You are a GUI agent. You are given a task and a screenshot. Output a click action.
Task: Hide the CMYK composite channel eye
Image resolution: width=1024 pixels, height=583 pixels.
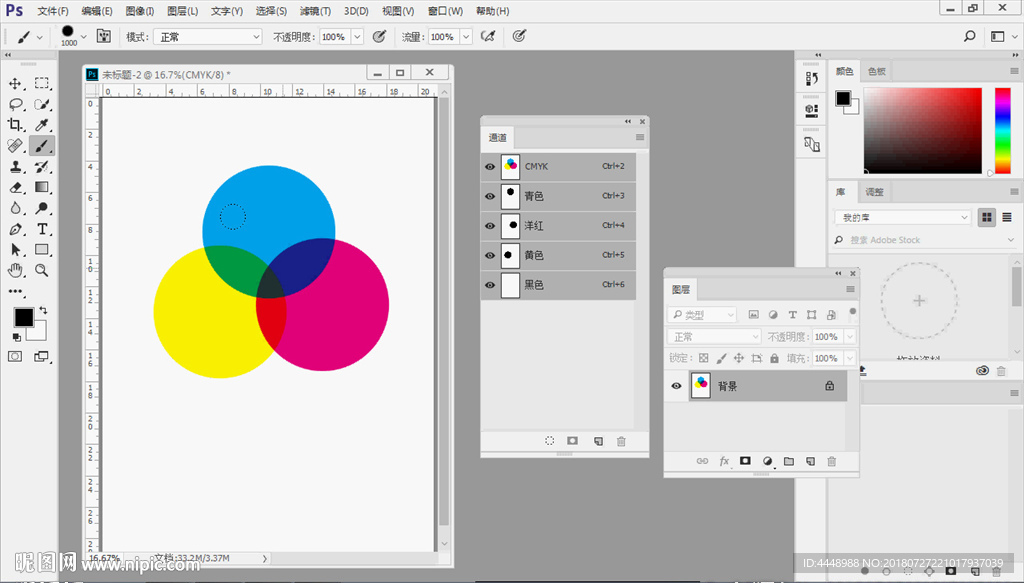point(490,166)
